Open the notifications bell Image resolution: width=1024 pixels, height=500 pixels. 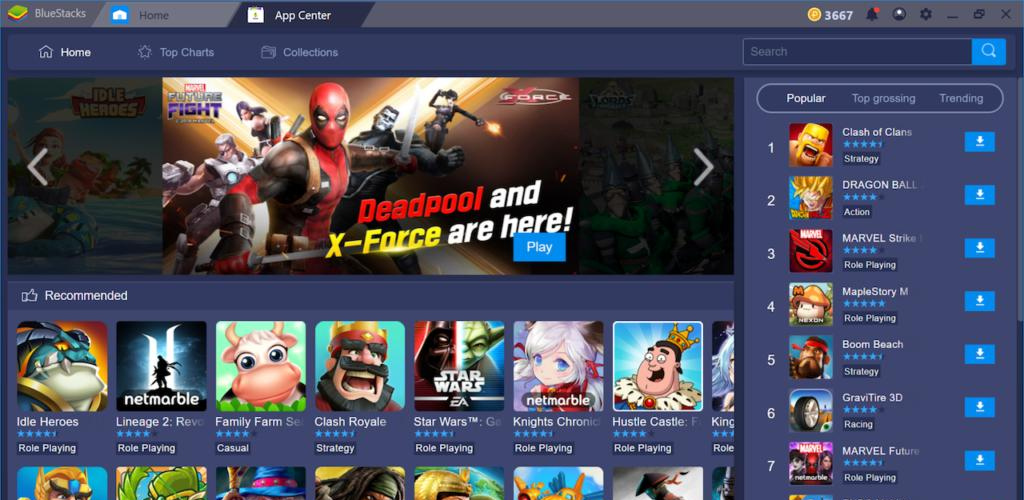872,14
